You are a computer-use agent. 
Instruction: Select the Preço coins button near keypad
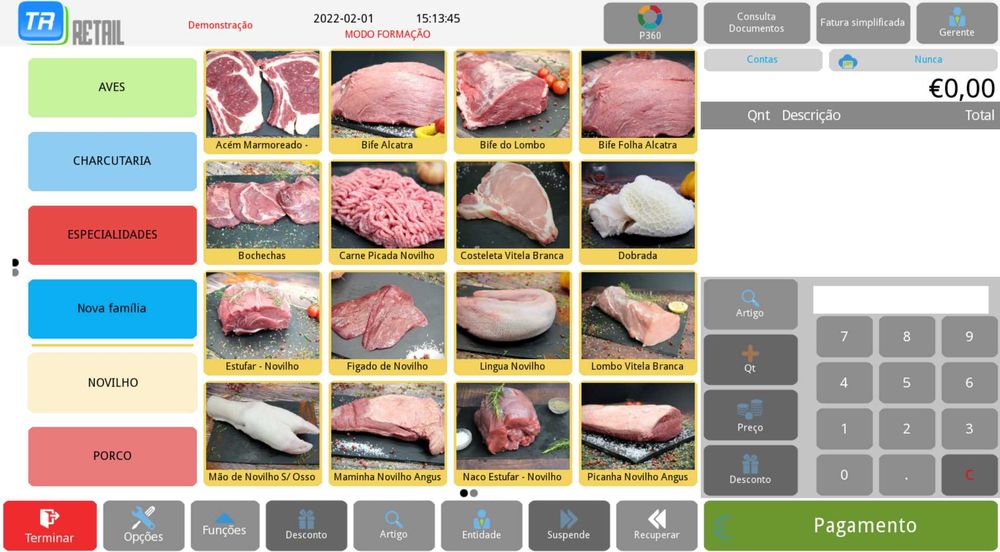[750, 415]
